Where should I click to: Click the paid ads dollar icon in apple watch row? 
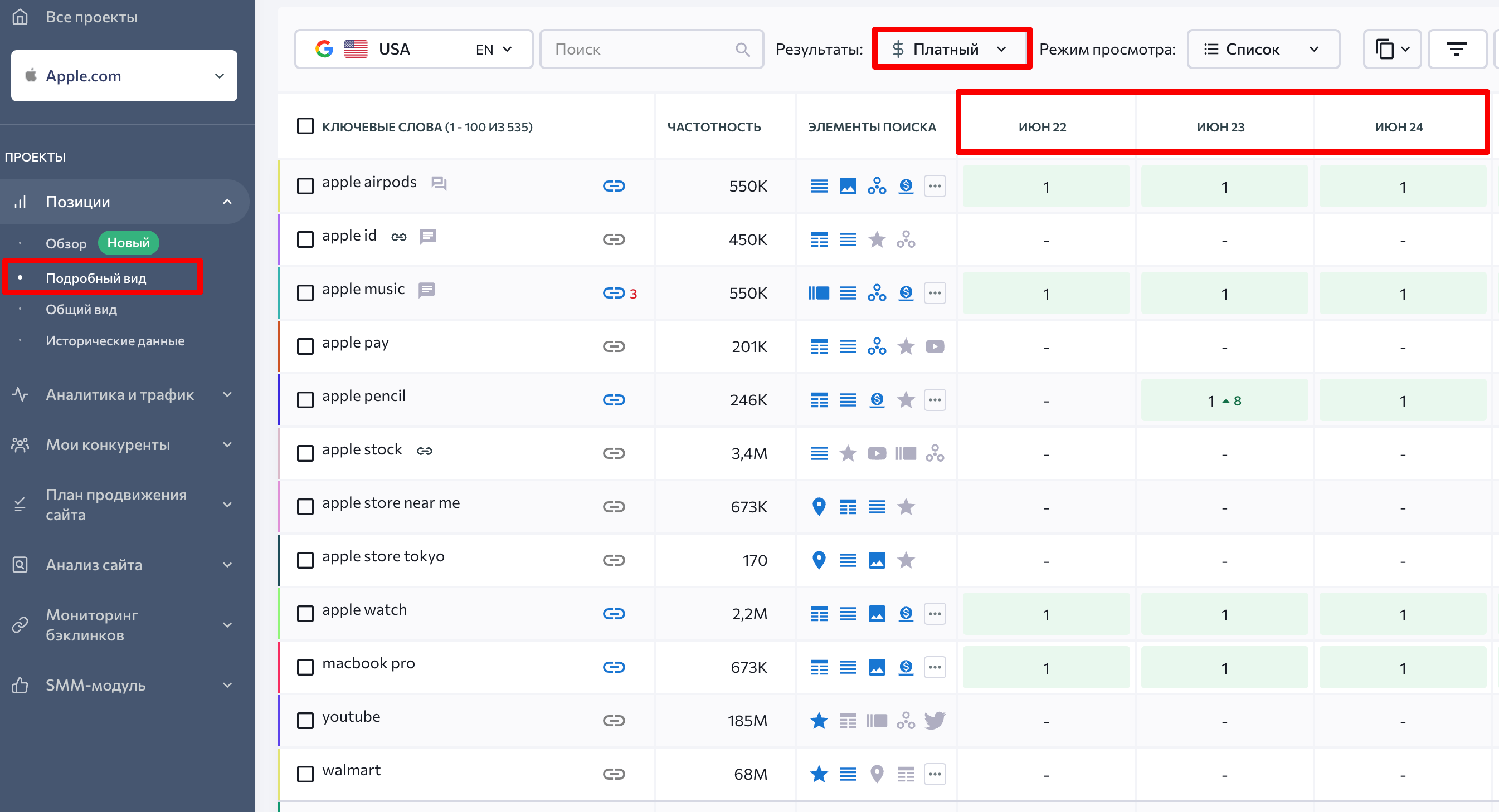click(906, 614)
